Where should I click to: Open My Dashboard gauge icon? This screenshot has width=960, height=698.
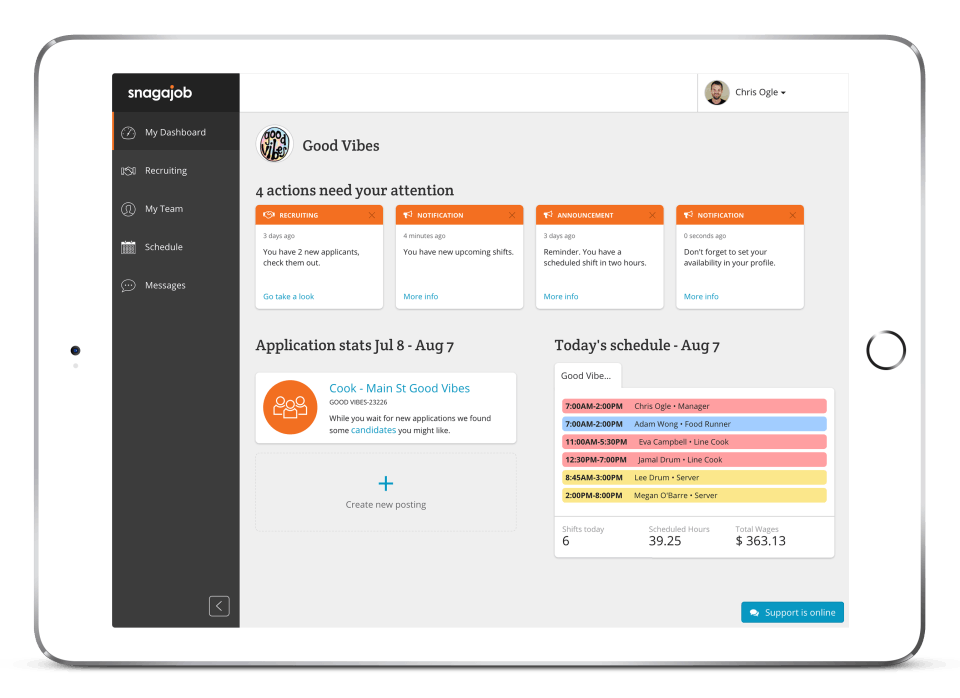click(x=129, y=132)
